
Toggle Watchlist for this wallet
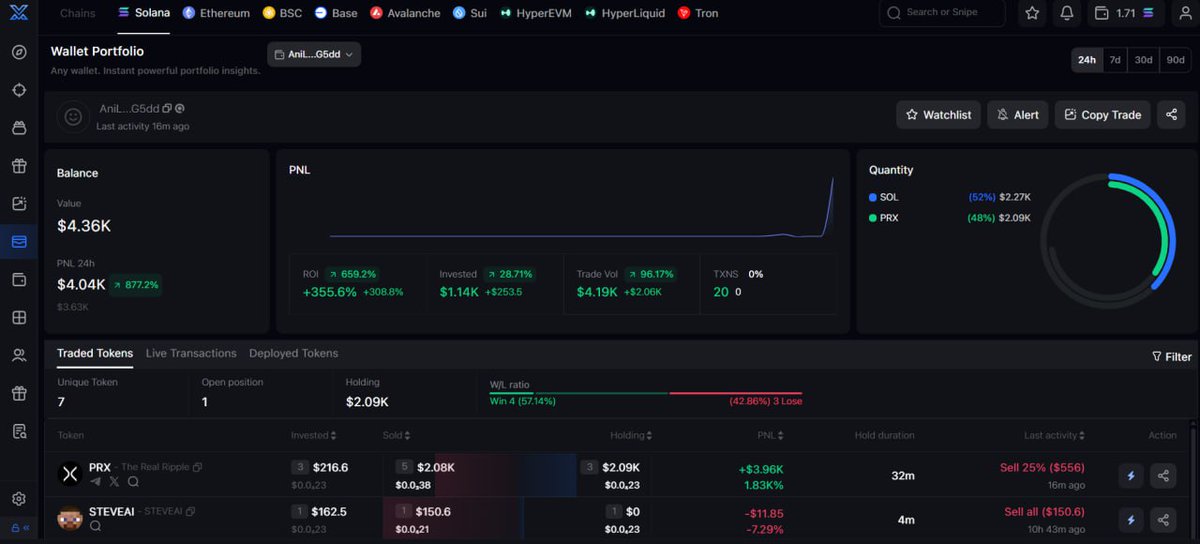[938, 115]
